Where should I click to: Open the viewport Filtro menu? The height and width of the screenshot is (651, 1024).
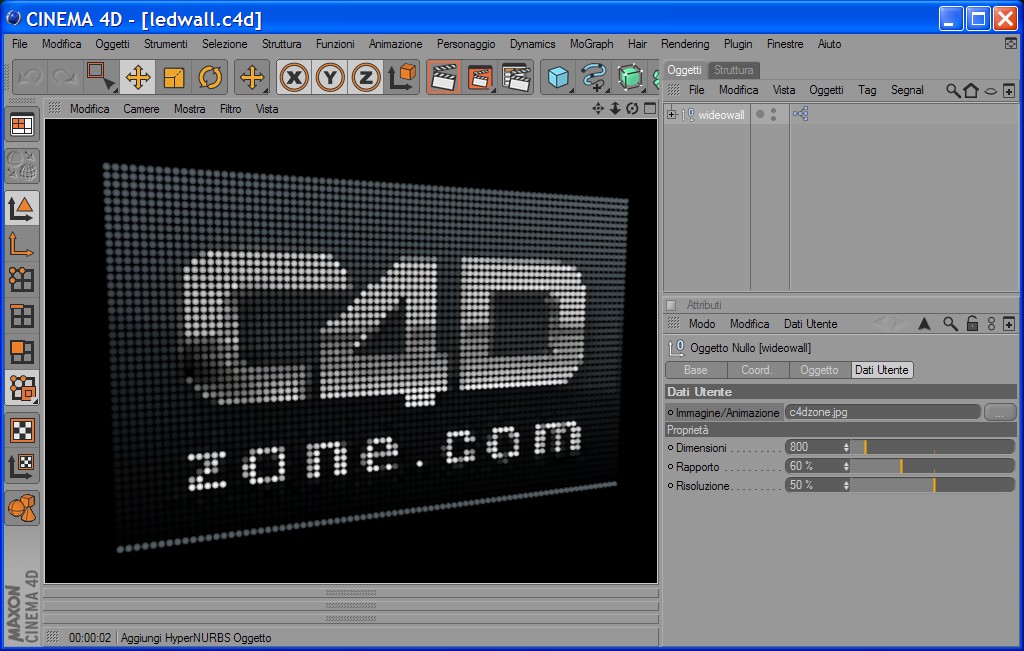(231, 109)
